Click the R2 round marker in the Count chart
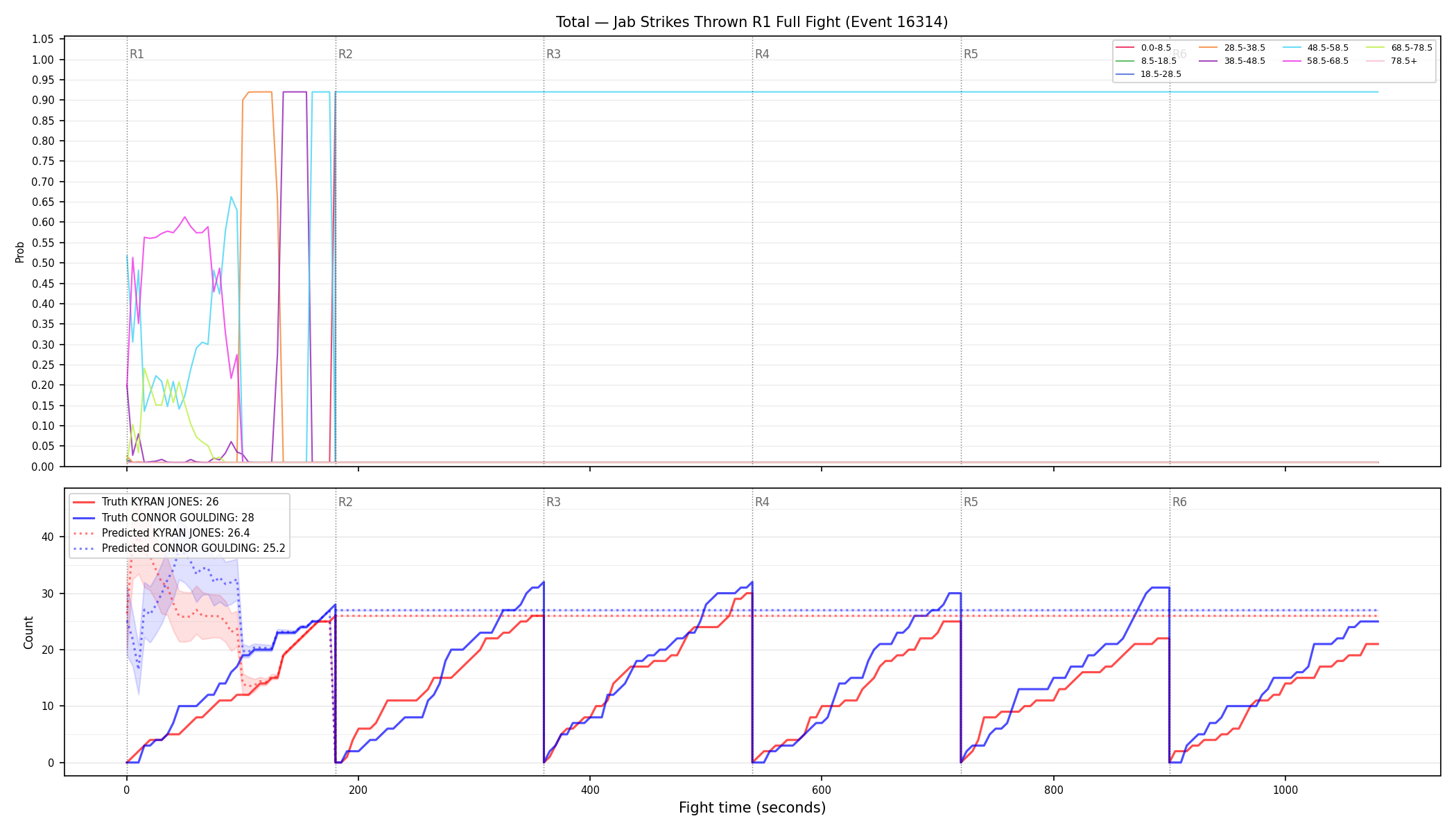The image size is (1456, 832). click(345, 502)
